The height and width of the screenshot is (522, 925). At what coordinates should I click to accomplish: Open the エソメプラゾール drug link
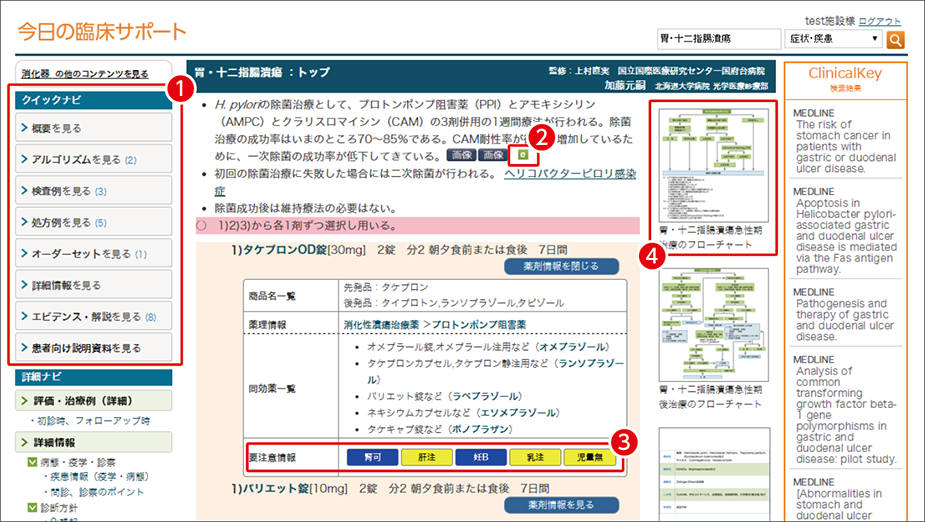click(x=518, y=412)
